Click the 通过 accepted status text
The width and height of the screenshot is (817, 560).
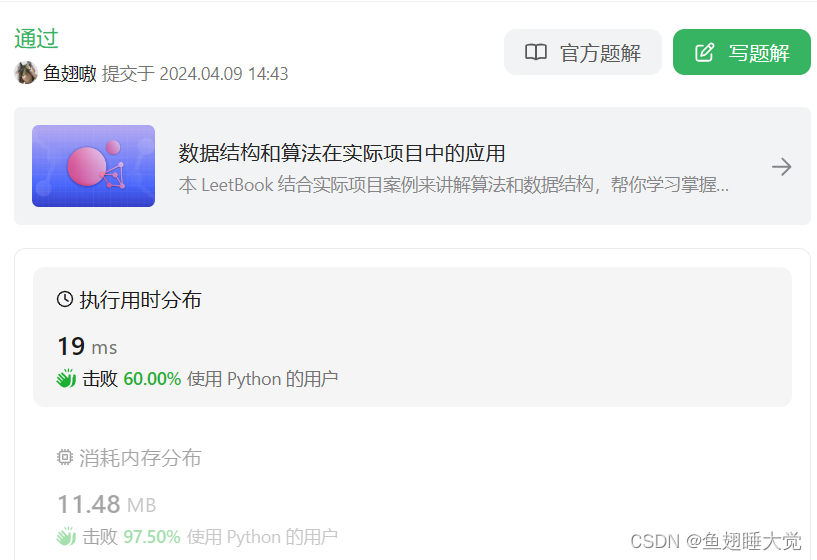pos(36,39)
